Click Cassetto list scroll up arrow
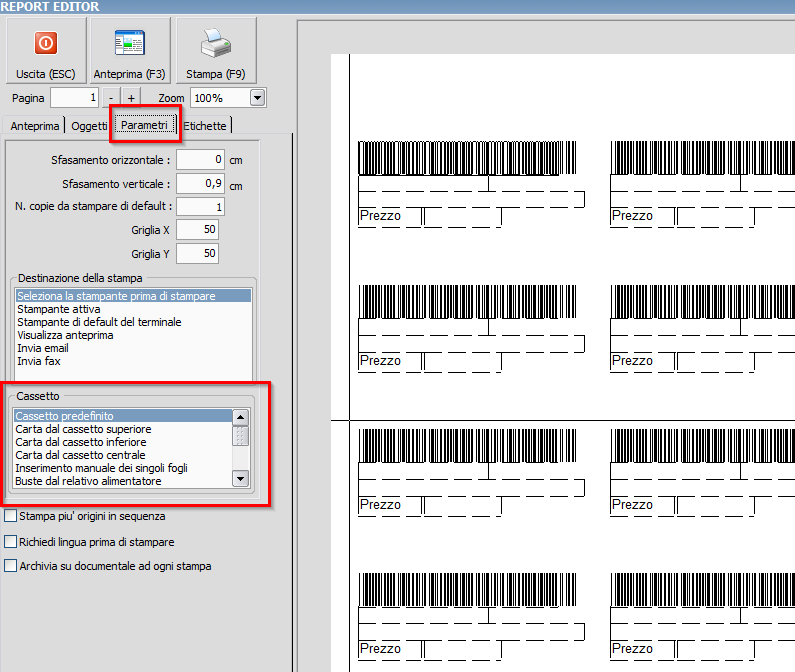The image size is (795, 672). click(240, 417)
